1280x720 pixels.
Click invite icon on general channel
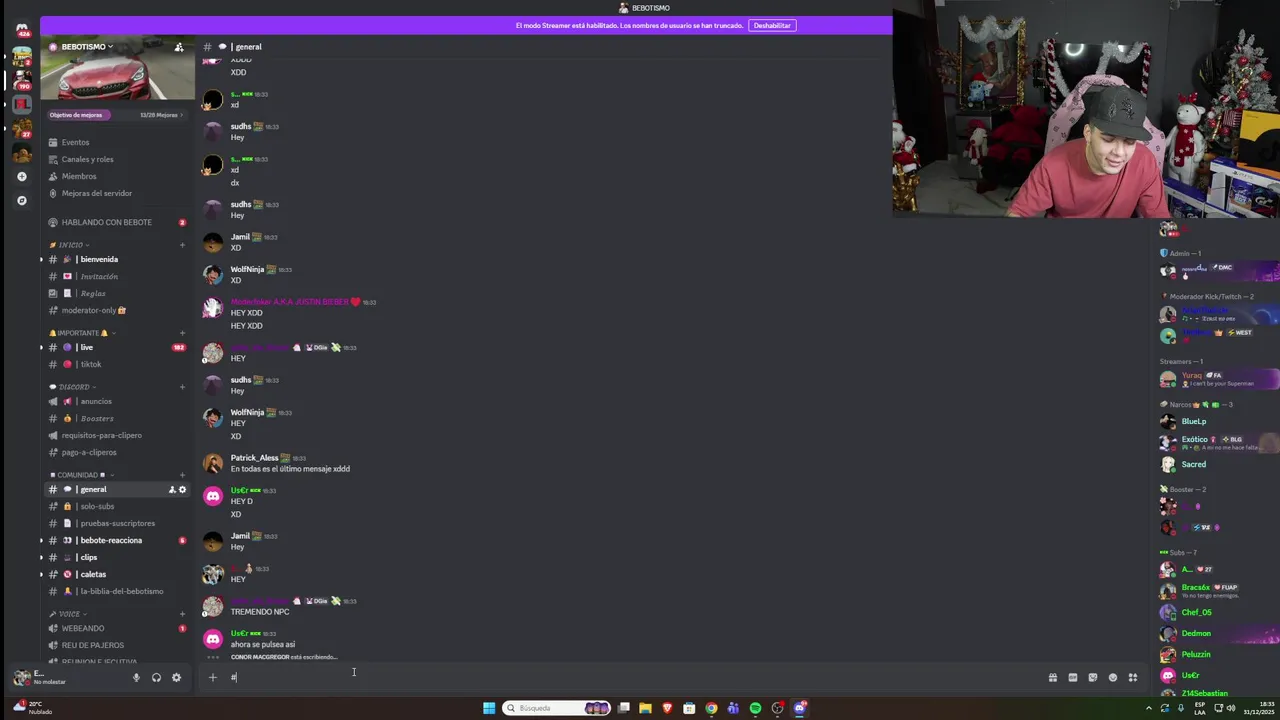[172, 490]
